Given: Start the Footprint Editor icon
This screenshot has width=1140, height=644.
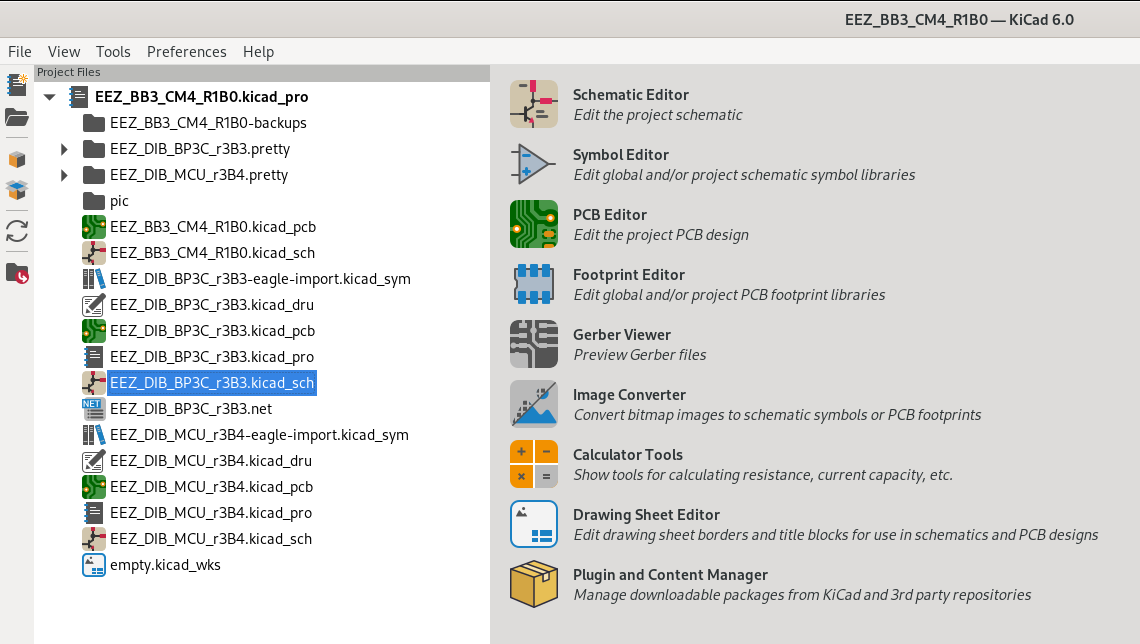Looking at the screenshot, I should pyautogui.click(x=533, y=284).
